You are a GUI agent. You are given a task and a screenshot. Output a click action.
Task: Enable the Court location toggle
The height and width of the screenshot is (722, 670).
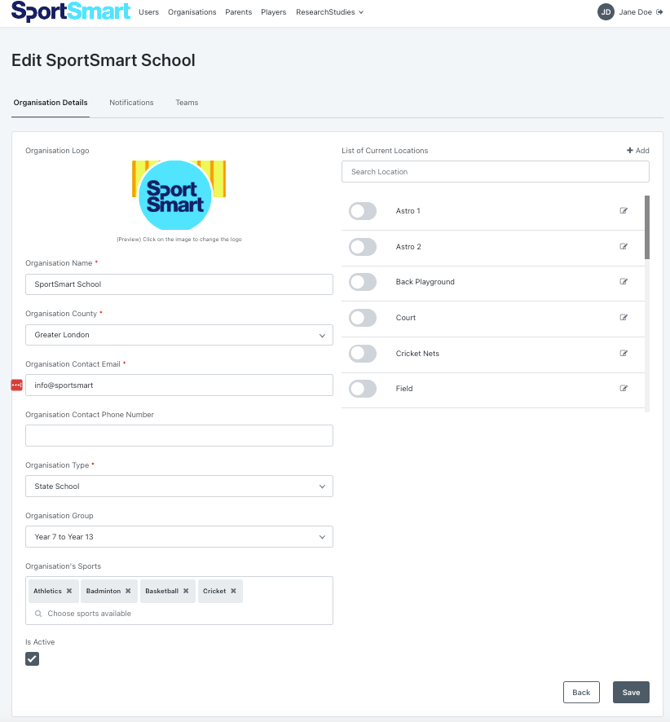pos(362,318)
